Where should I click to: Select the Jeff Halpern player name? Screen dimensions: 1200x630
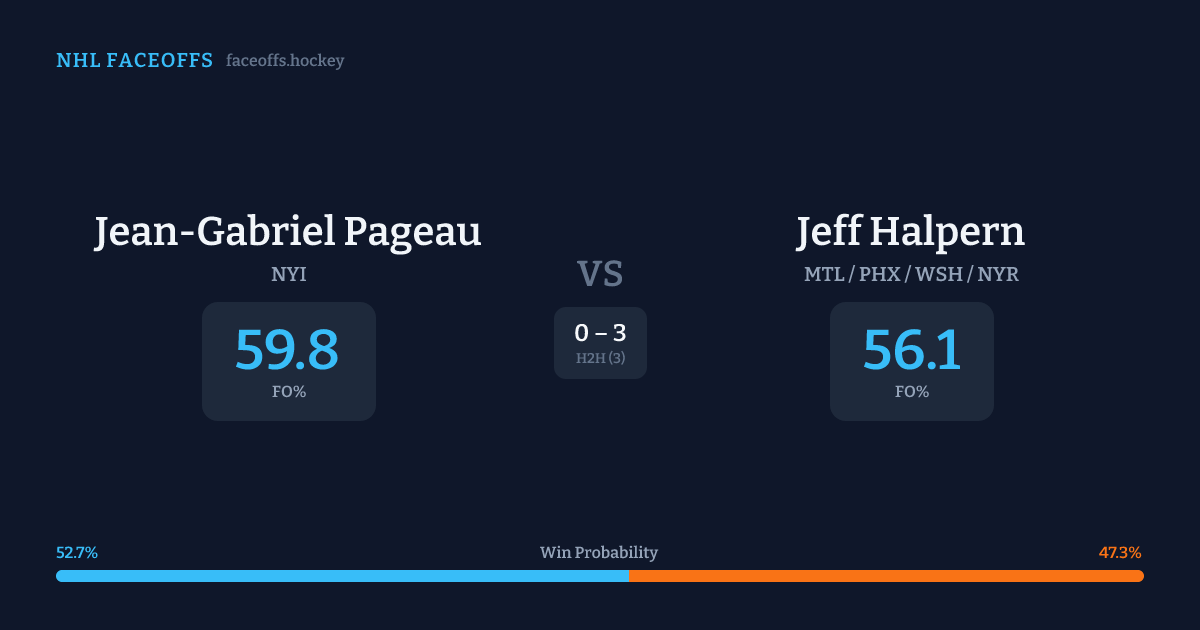(x=911, y=231)
